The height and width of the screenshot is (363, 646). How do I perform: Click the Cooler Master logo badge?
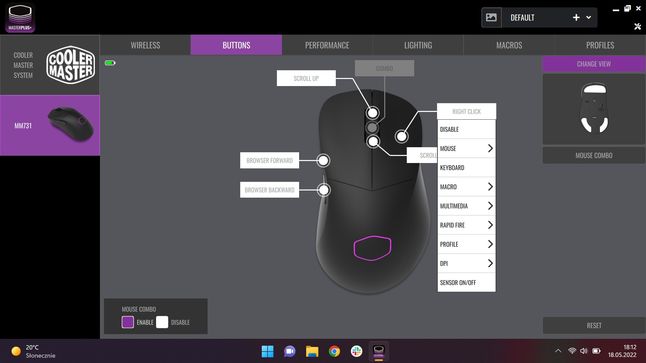pyautogui.click(x=70, y=65)
